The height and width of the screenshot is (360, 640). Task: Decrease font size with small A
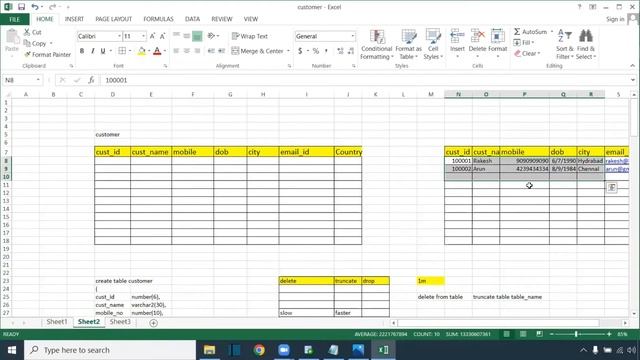pyautogui.click(x=162, y=36)
